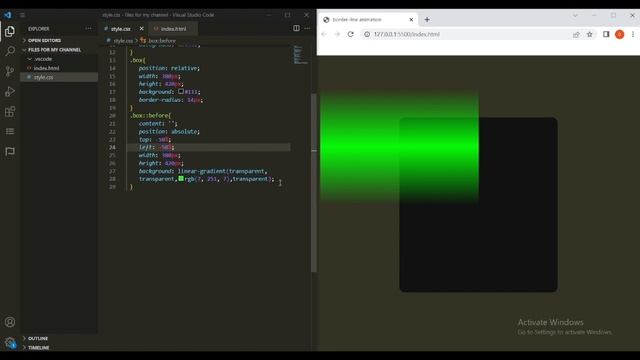Image resolution: width=640 pixels, height=360 pixels.
Task: Close the Chrome border-line animation tab
Action: (411, 20)
